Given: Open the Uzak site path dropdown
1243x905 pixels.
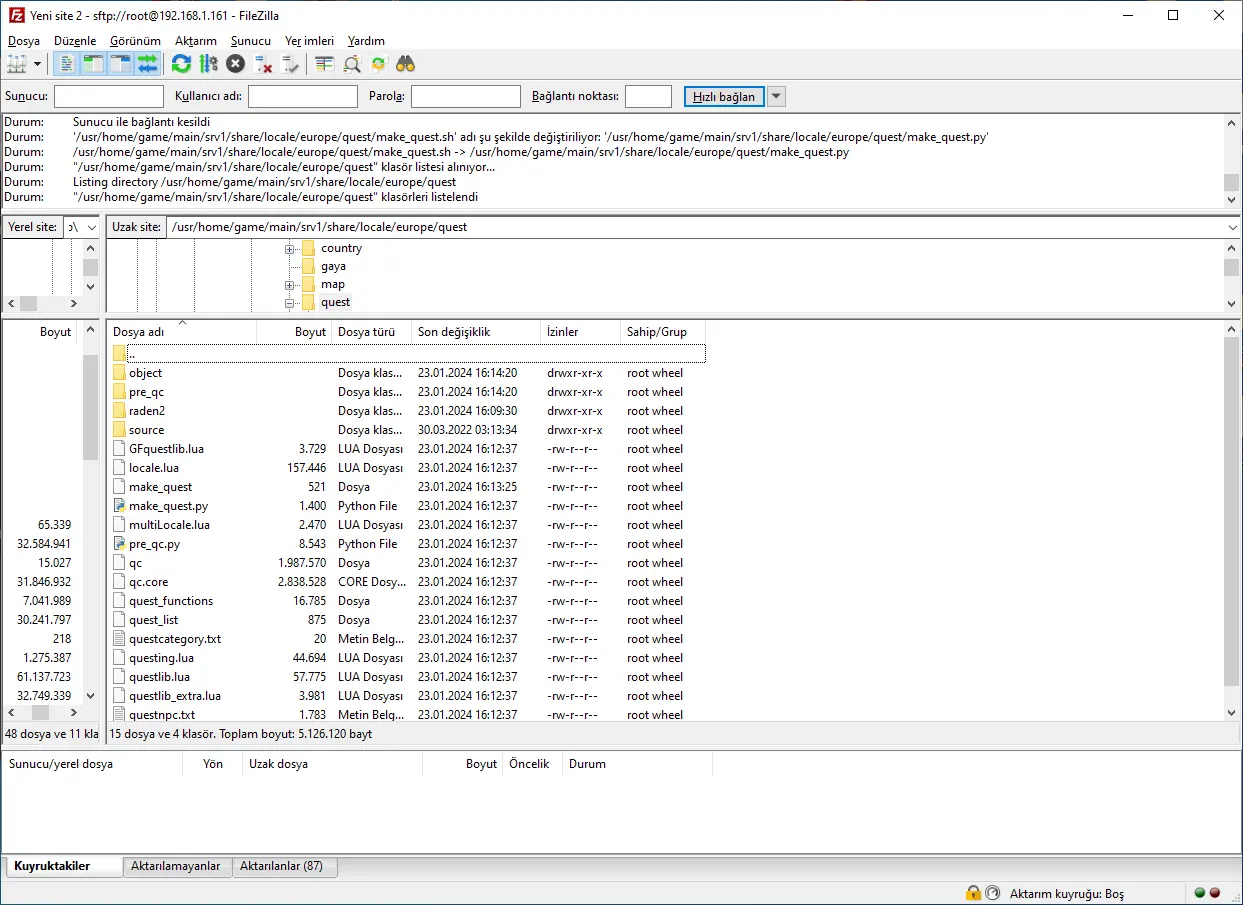Looking at the screenshot, I should click(1232, 227).
